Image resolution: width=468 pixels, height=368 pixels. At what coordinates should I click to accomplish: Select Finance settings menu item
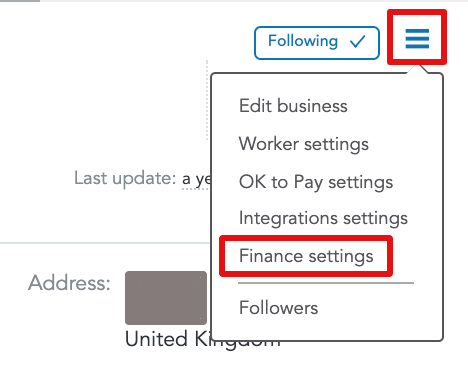point(306,256)
